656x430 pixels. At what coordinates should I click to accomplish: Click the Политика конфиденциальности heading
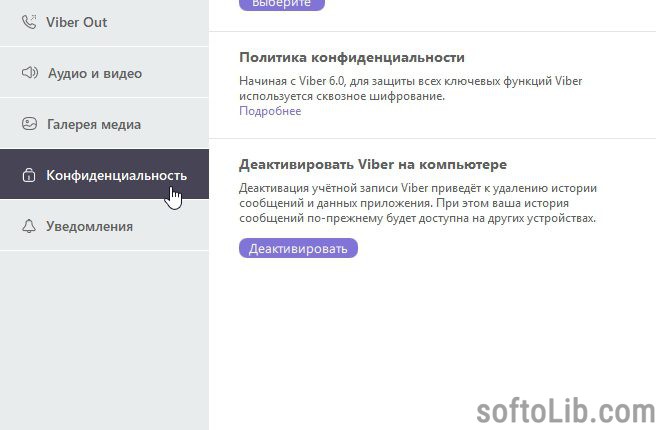352,57
